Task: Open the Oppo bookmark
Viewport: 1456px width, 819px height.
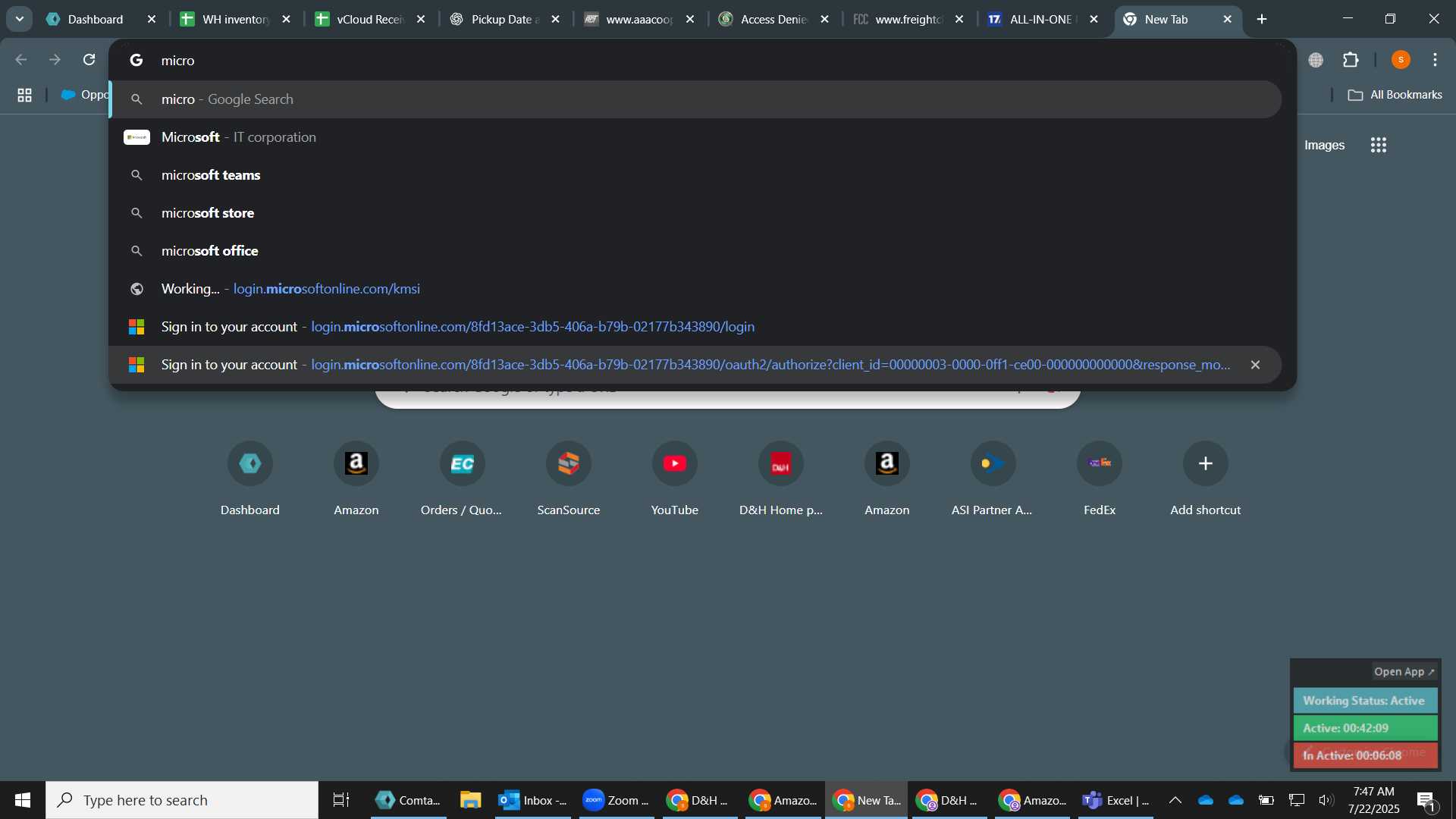Action: (x=84, y=95)
